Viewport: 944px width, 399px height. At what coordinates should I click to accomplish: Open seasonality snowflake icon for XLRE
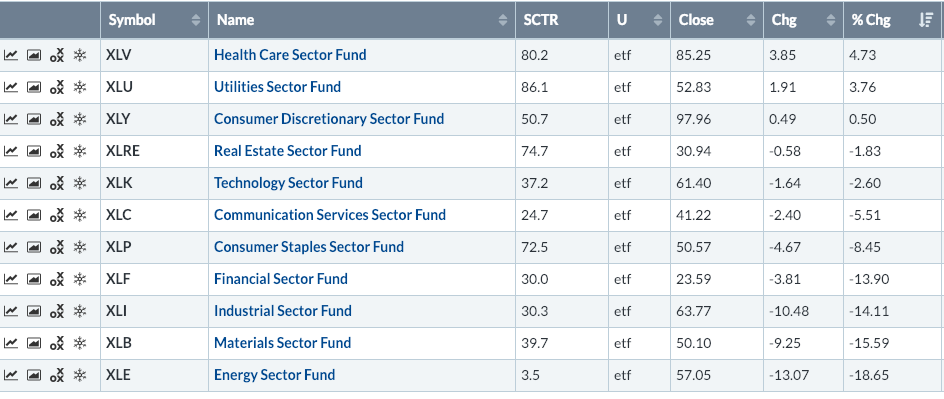tap(79, 151)
